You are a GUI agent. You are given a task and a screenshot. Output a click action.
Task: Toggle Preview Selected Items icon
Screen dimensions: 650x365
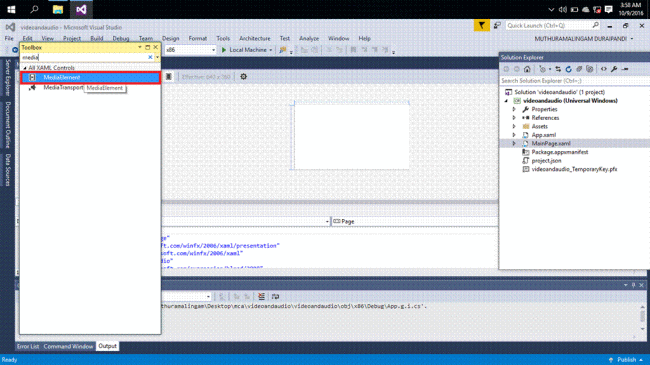click(626, 69)
